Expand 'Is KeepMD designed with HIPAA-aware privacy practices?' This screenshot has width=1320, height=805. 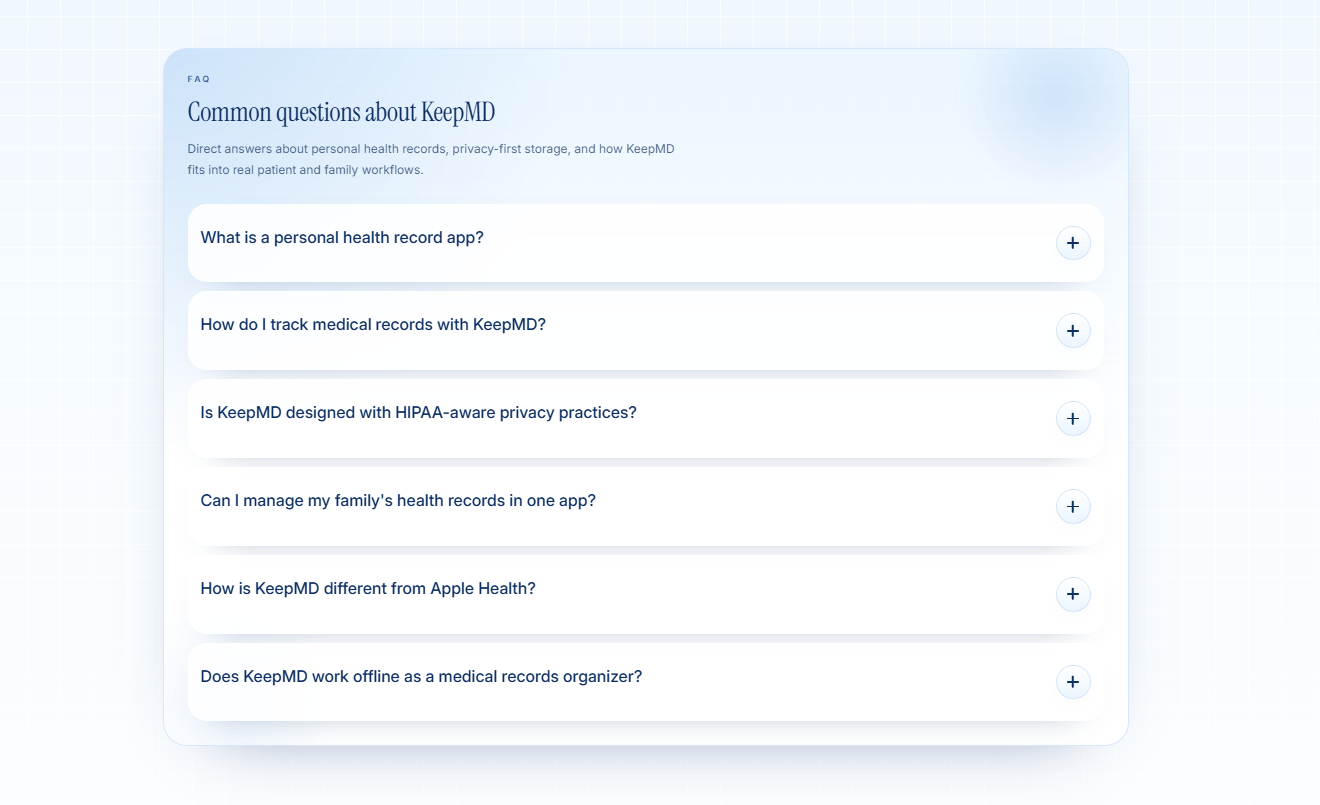tap(418, 413)
